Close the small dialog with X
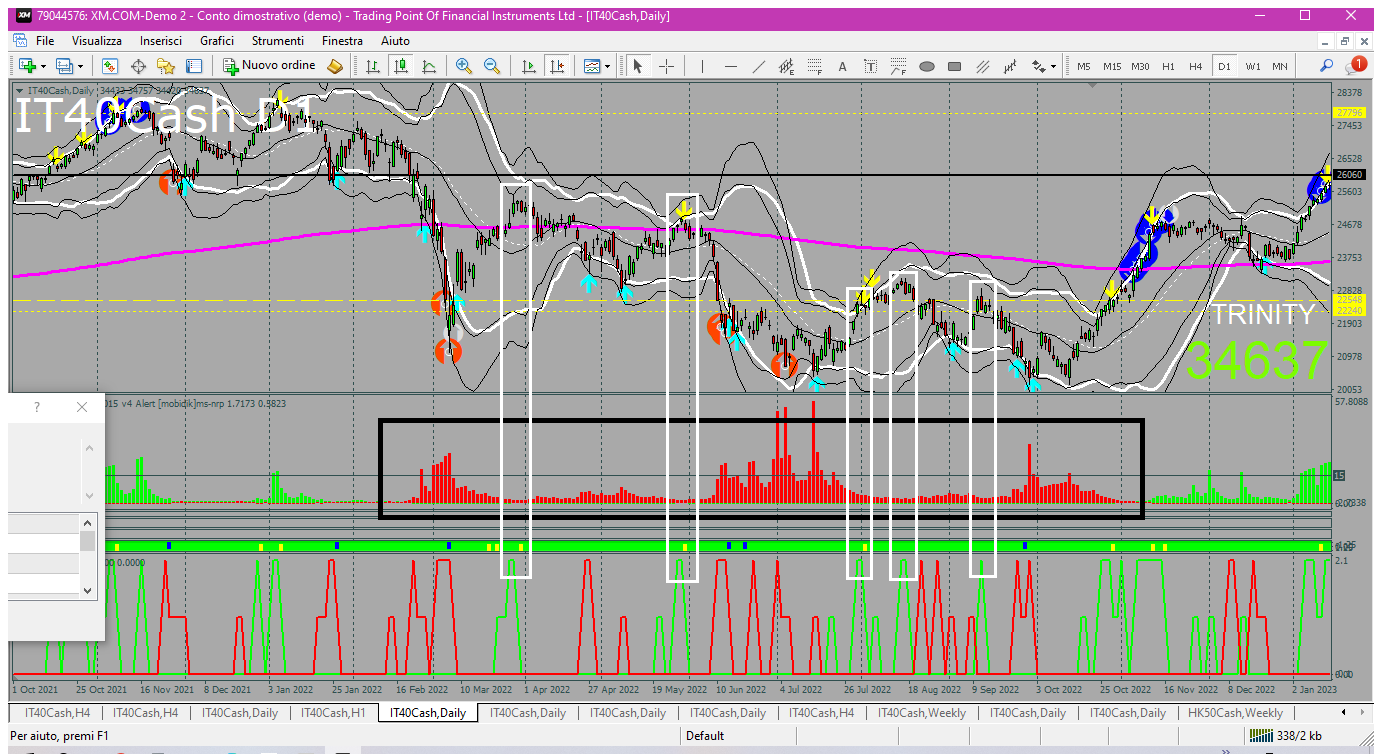The width and height of the screenshot is (1382, 754). 82,407
